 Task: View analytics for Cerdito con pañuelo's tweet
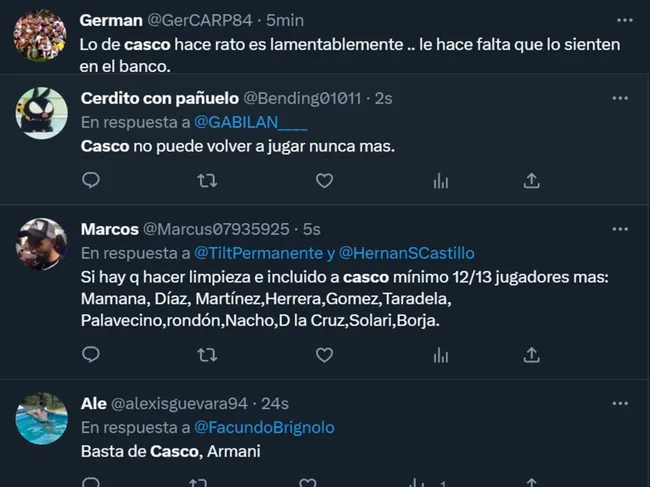440,180
